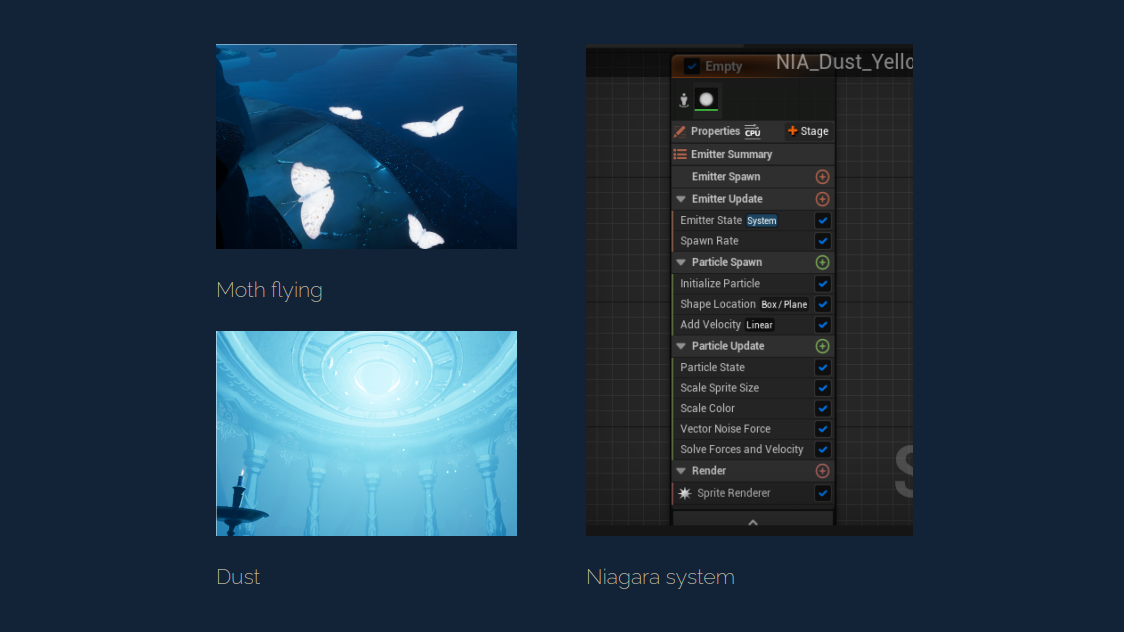Disable the Shape Location module
1124x632 pixels.
[x=822, y=304]
